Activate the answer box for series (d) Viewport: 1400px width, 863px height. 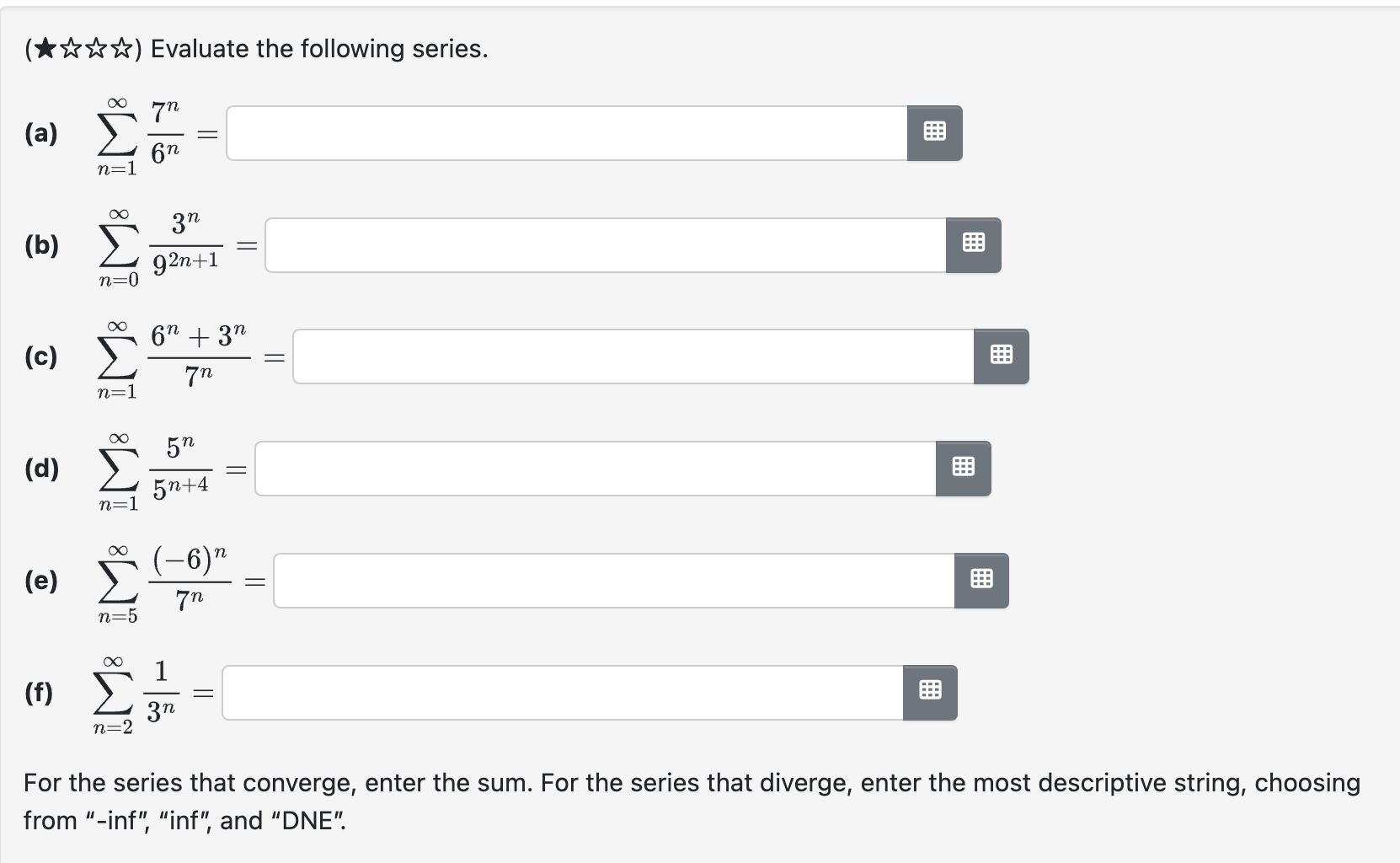596,469
